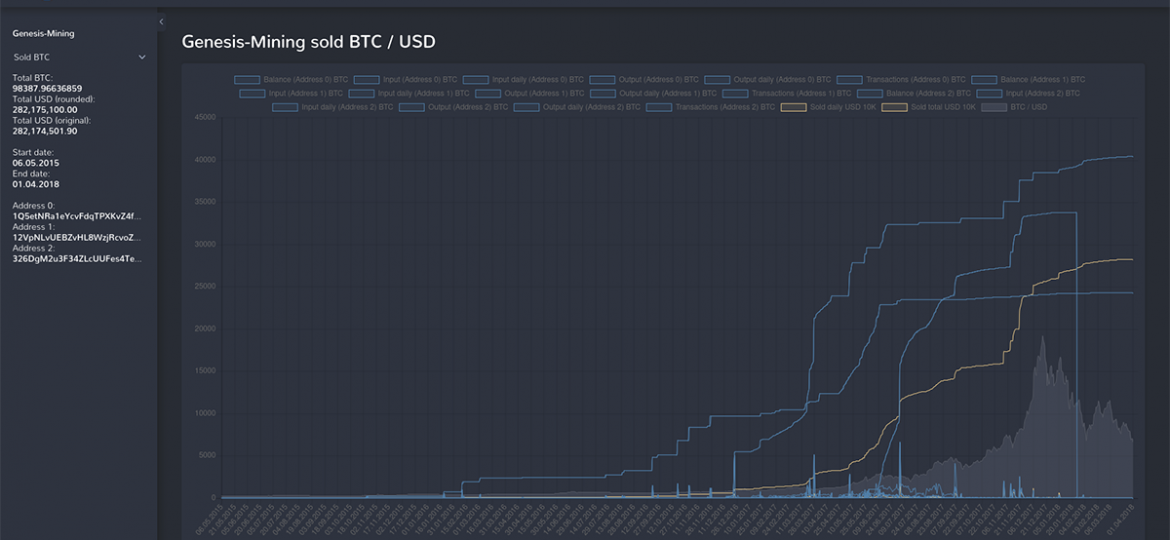Hide Input (Address 2) BTC series
The height and width of the screenshot is (540, 1170).
(x=1028, y=93)
